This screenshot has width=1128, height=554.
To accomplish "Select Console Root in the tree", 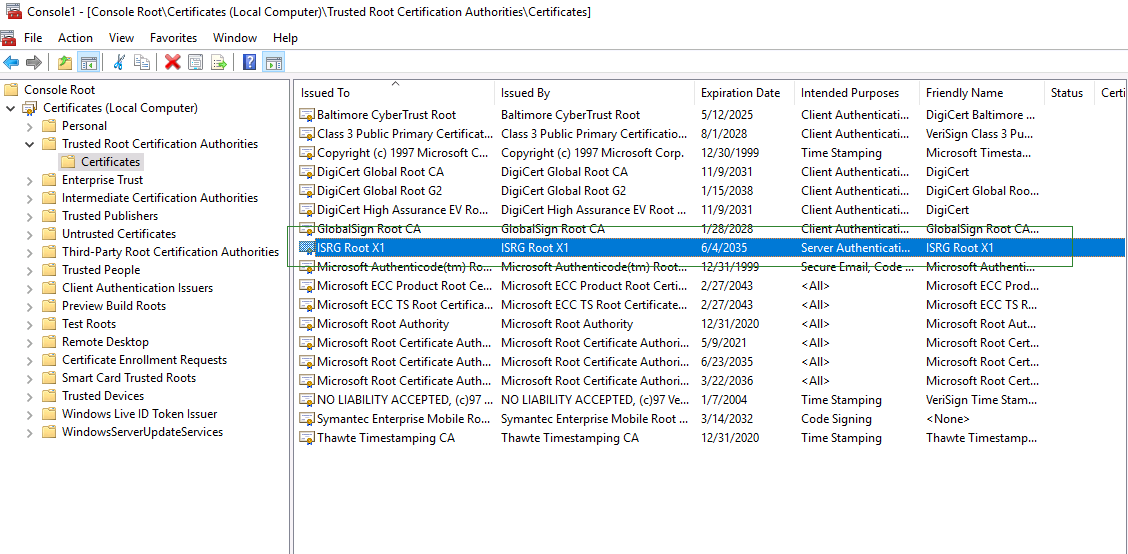I will tap(59, 90).
